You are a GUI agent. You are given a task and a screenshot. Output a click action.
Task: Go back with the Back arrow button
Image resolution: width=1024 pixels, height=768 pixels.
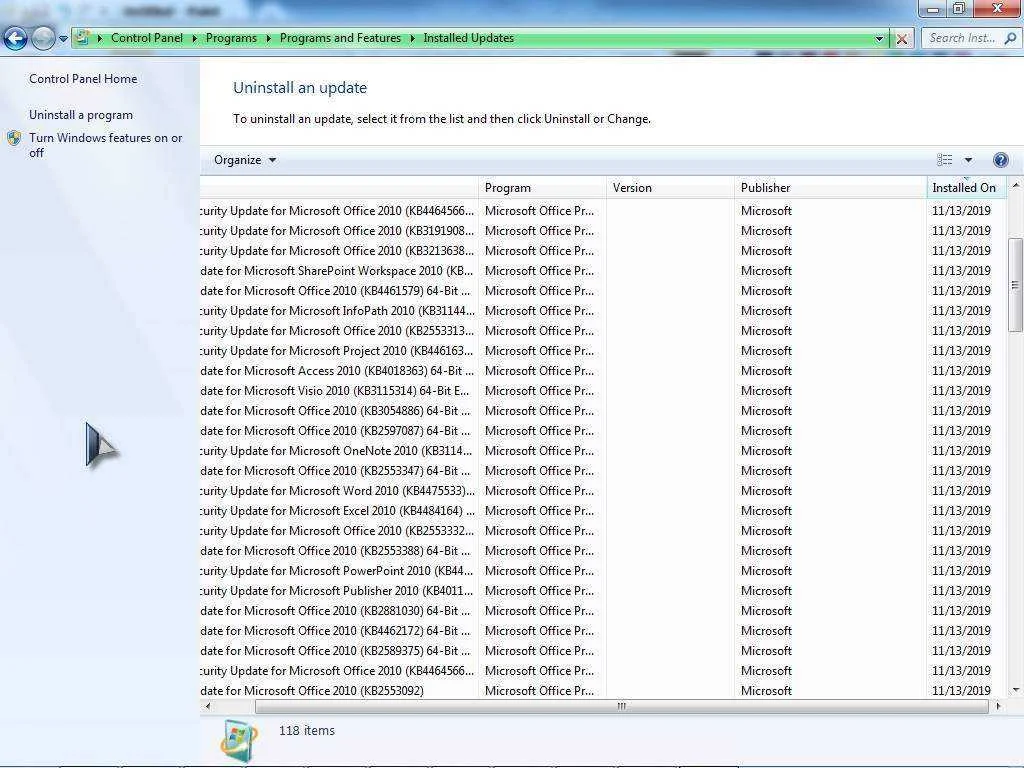[x=16, y=39]
